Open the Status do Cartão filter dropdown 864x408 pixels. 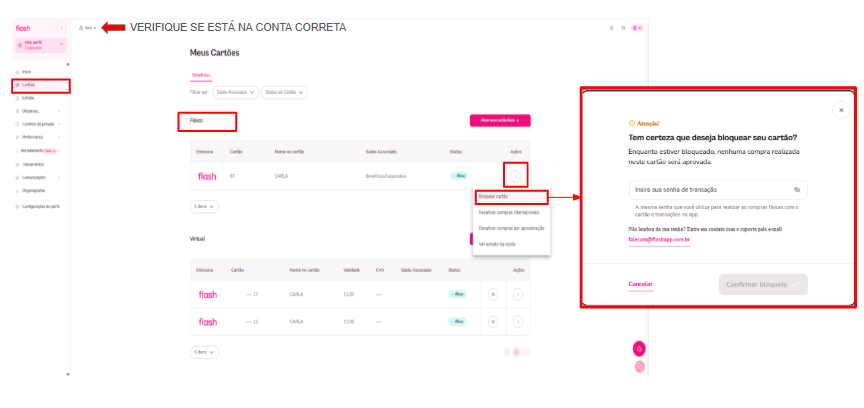click(284, 93)
